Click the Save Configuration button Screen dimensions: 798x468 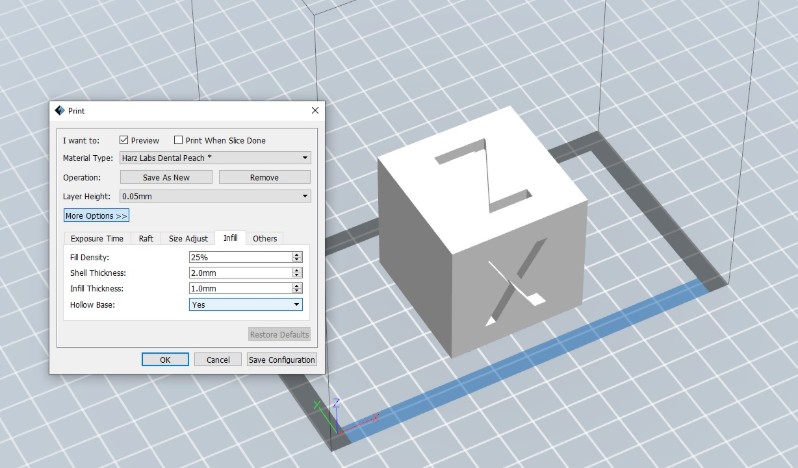(x=282, y=360)
